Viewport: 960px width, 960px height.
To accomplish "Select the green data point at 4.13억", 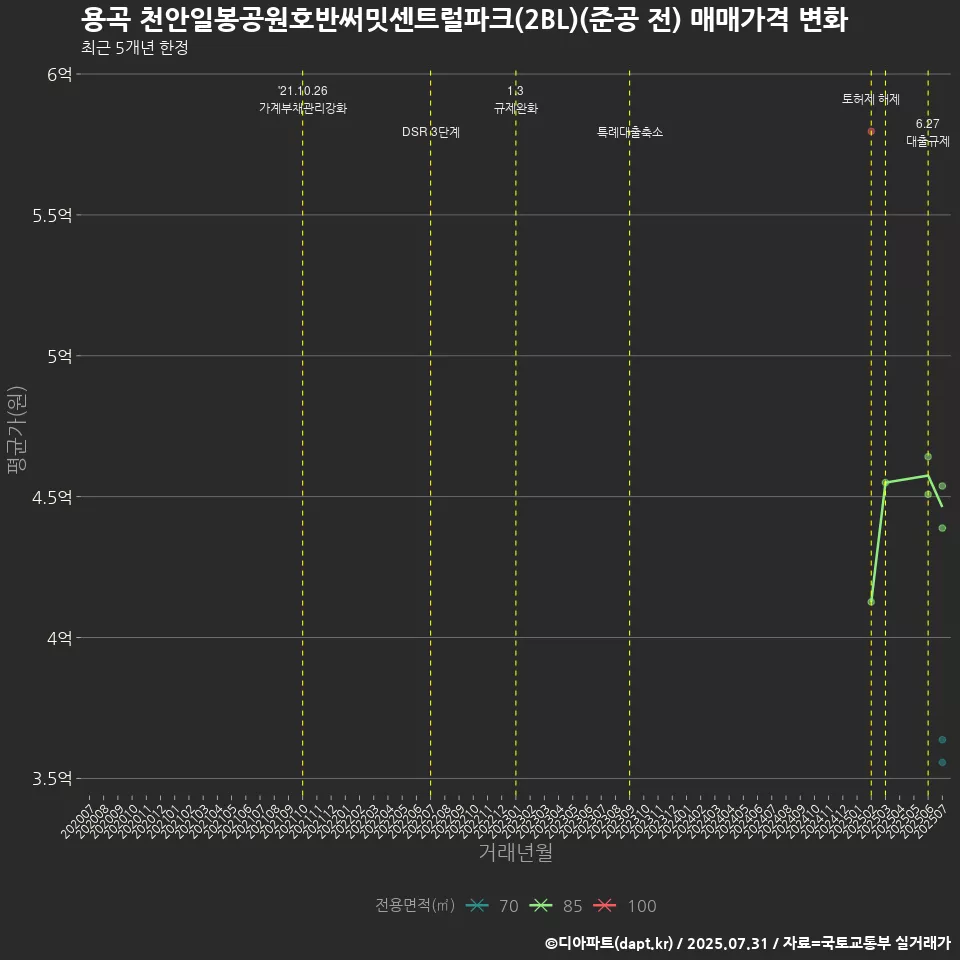I will pyautogui.click(x=871, y=602).
